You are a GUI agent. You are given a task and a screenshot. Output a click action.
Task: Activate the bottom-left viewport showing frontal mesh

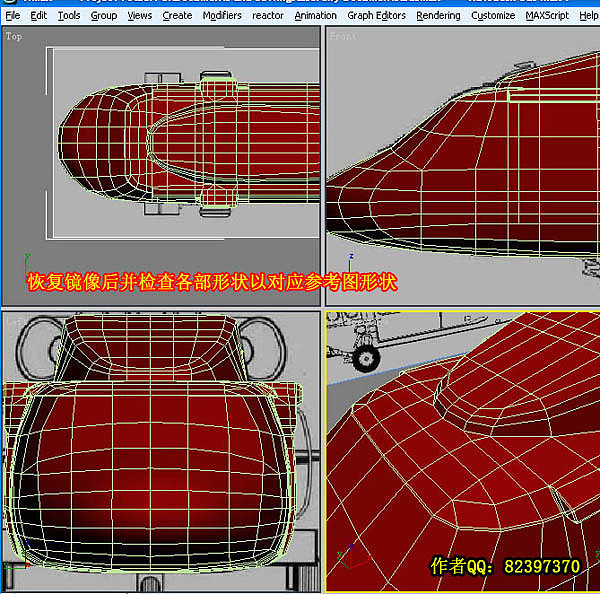click(x=161, y=452)
